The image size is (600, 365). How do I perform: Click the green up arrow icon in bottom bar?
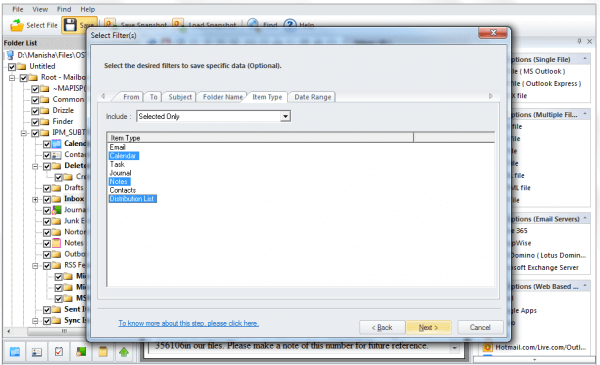coord(124,352)
